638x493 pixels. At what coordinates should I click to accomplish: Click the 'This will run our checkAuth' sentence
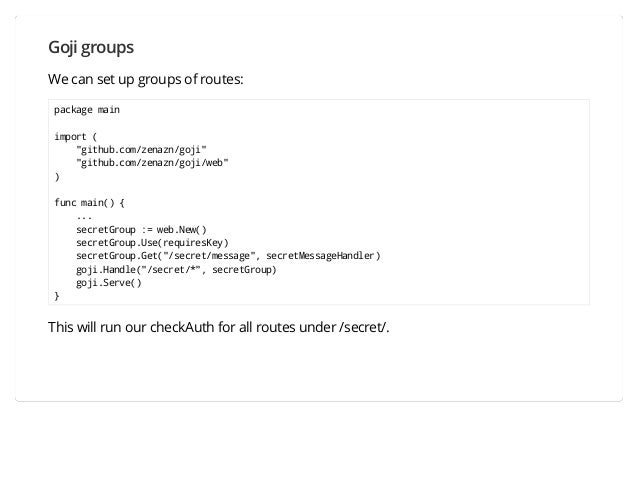click(x=218, y=327)
